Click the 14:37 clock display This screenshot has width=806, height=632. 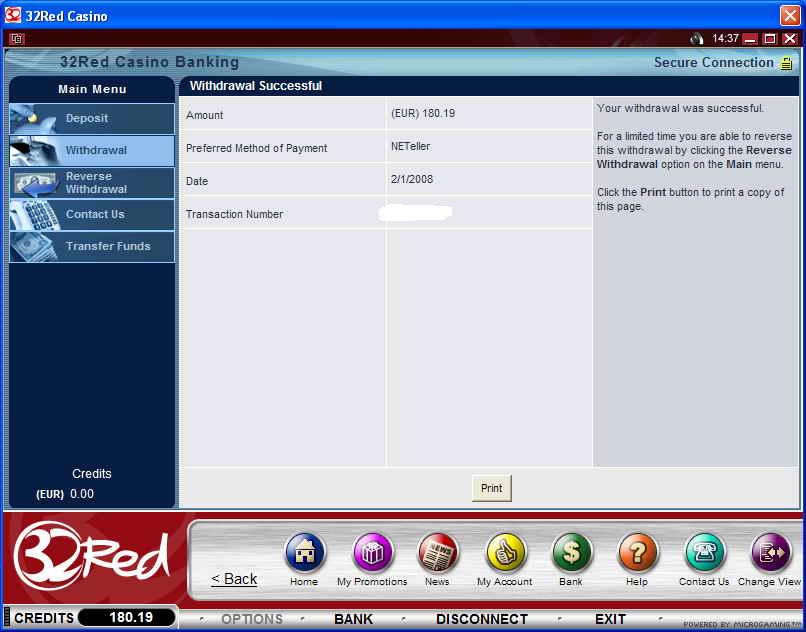[725, 39]
